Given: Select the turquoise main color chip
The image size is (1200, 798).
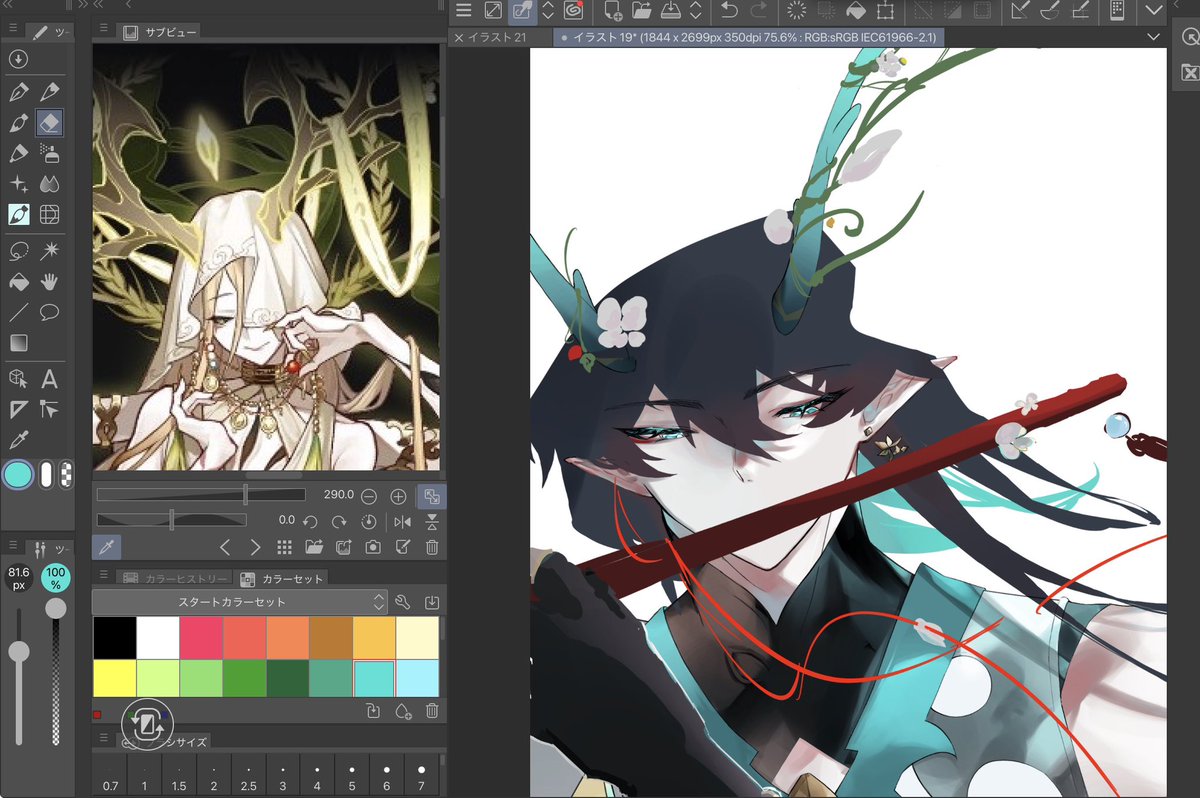Looking at the screenshot, I should tap(18, 475).
